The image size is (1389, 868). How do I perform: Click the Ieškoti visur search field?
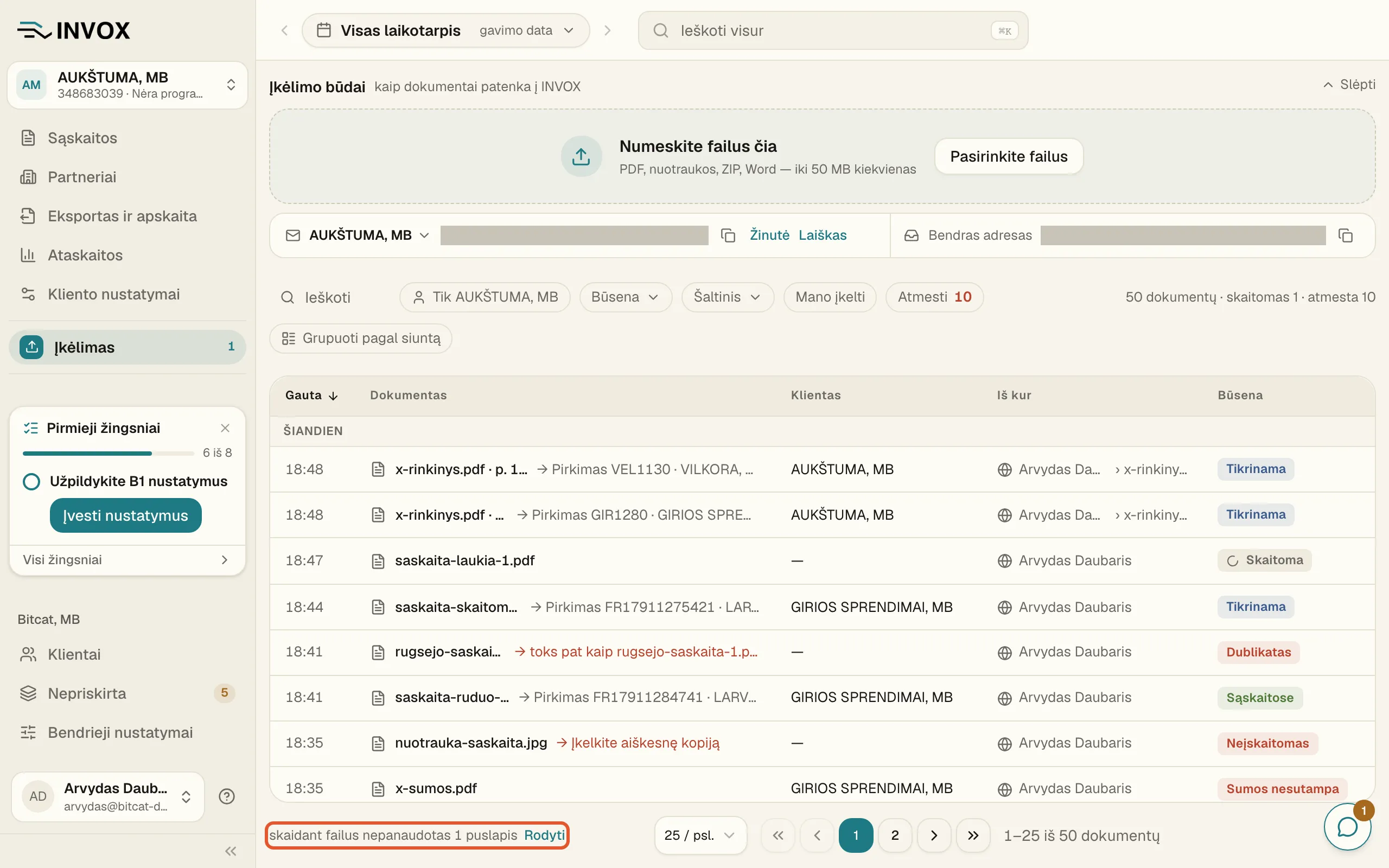tap(833, 30)
